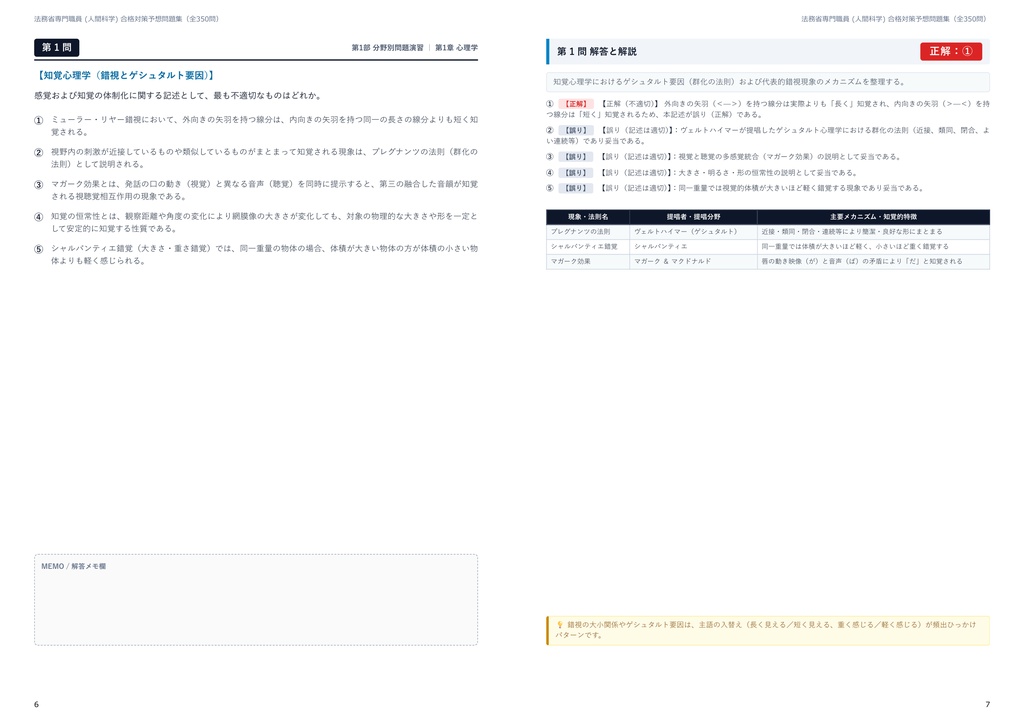Viewport: 1024px width, 724px height.
Task: Click the '第 1 問 解答と解説' heading
Action: (x=597, y=52)
